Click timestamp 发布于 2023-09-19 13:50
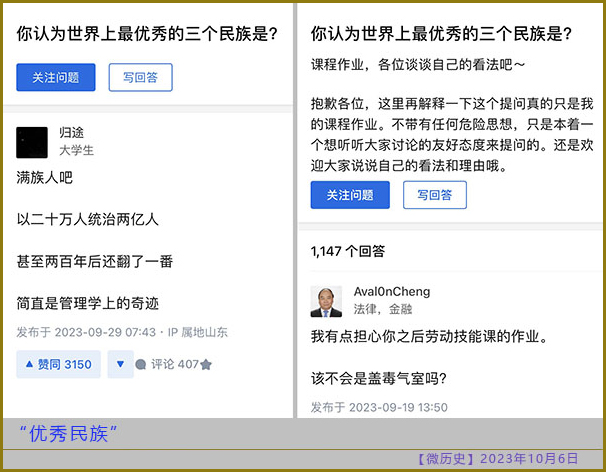 (379, 407)
